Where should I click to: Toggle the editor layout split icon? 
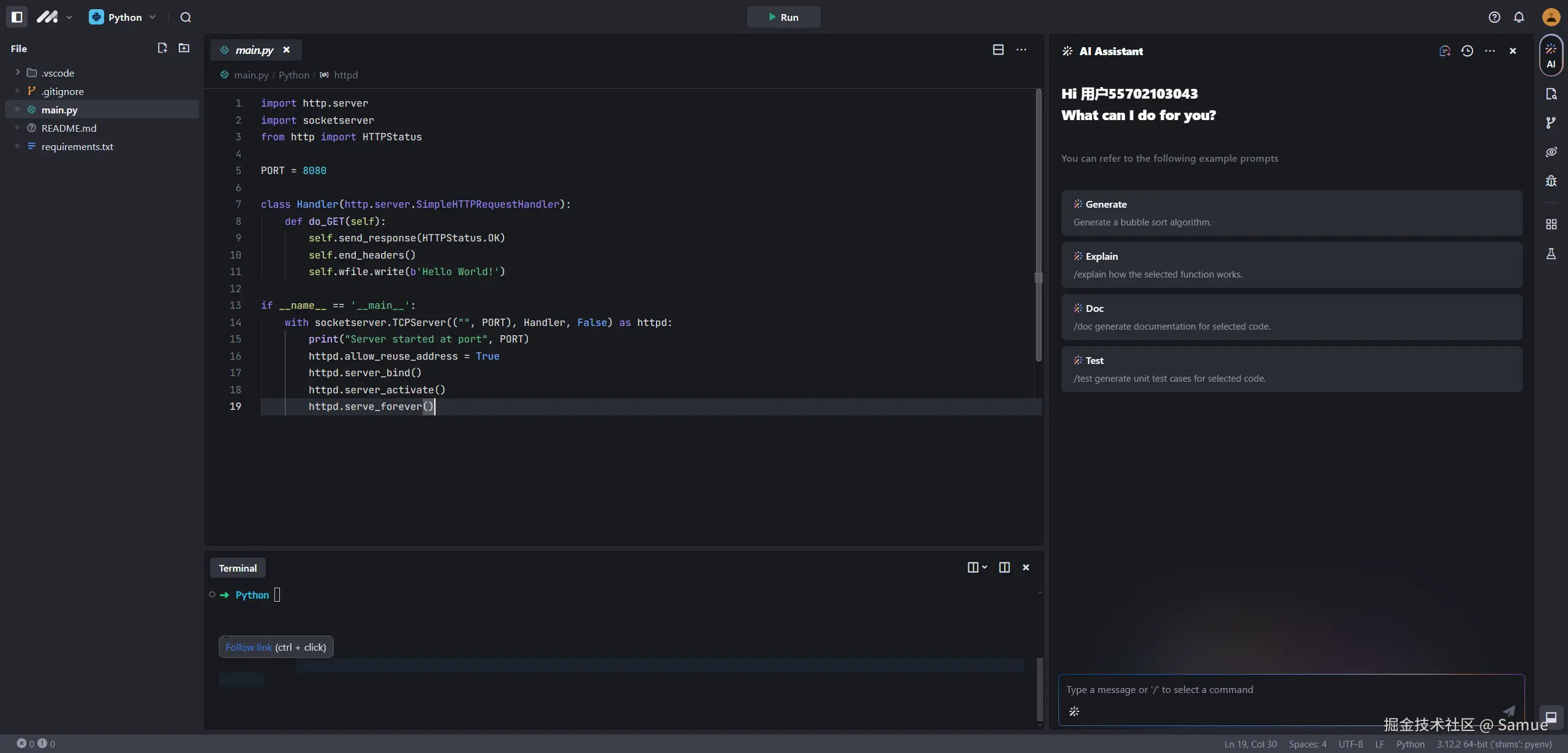(x=998, y=50)
